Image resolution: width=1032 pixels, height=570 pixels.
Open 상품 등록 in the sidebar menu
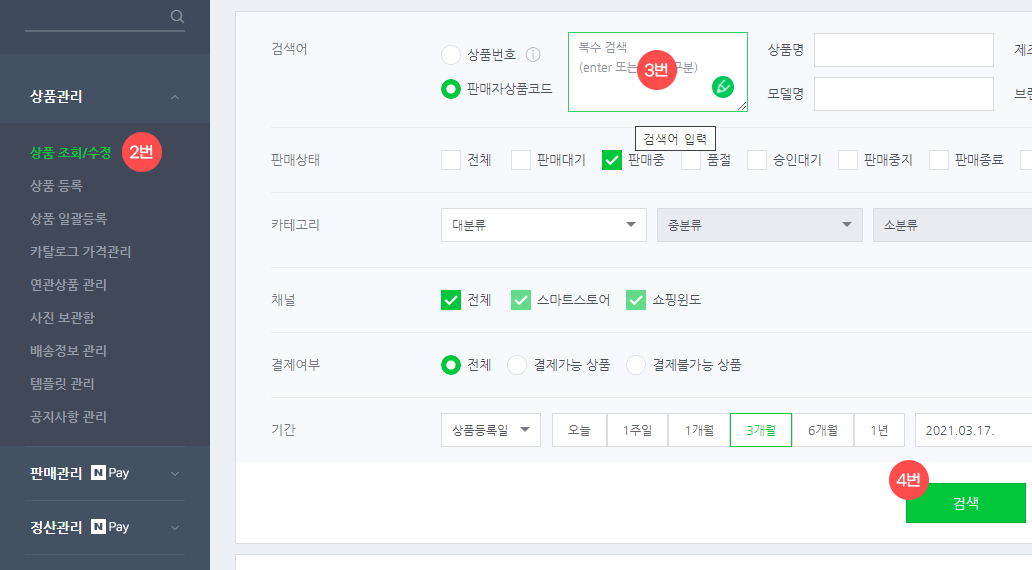click(x=56, y=185)
